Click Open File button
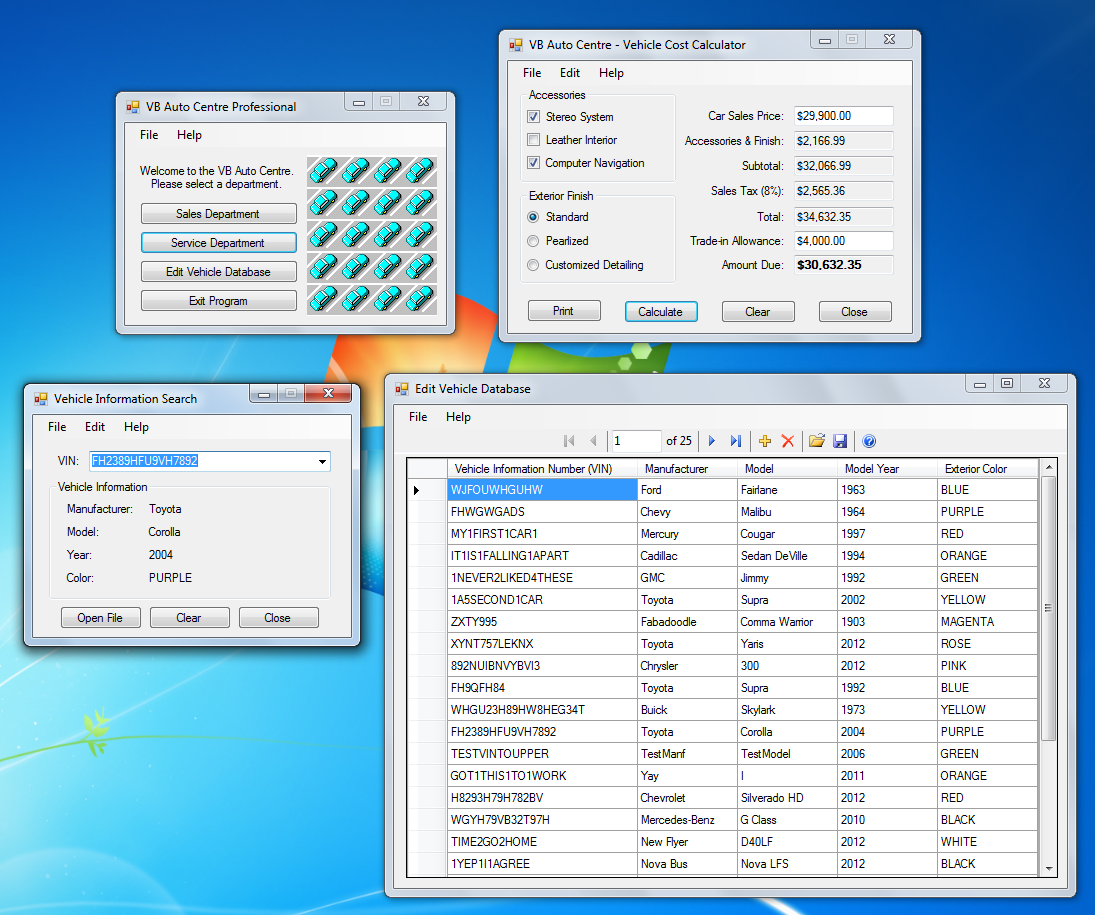This screenshot has width=1095, height=915. pos(101,618)
